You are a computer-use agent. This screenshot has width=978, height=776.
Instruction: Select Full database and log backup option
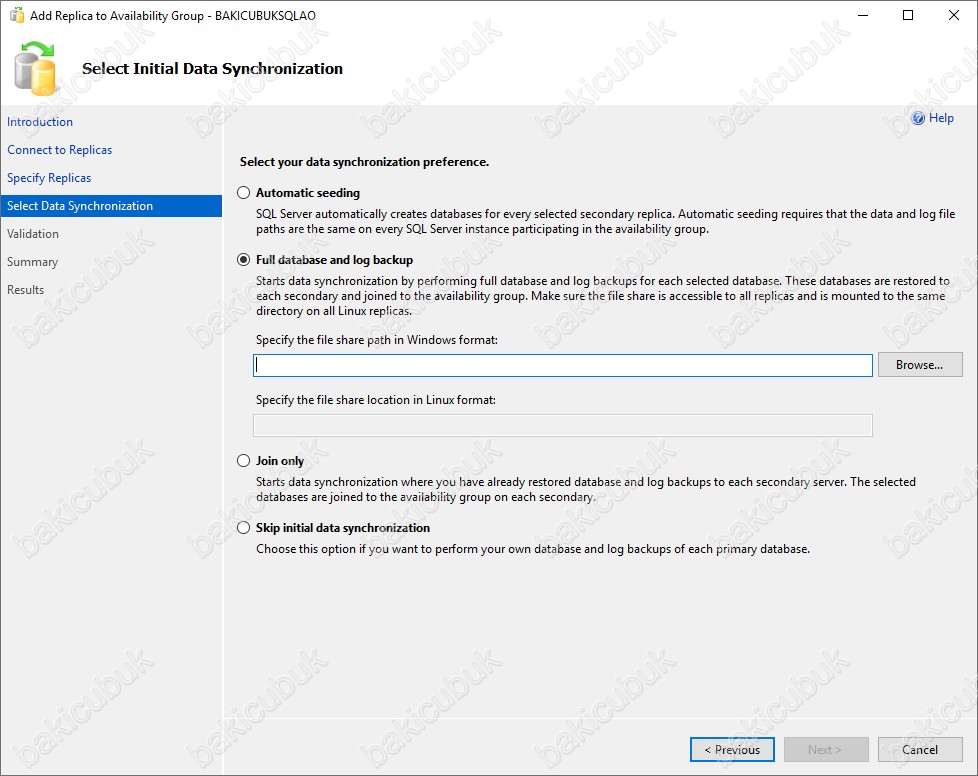point(243,259)
